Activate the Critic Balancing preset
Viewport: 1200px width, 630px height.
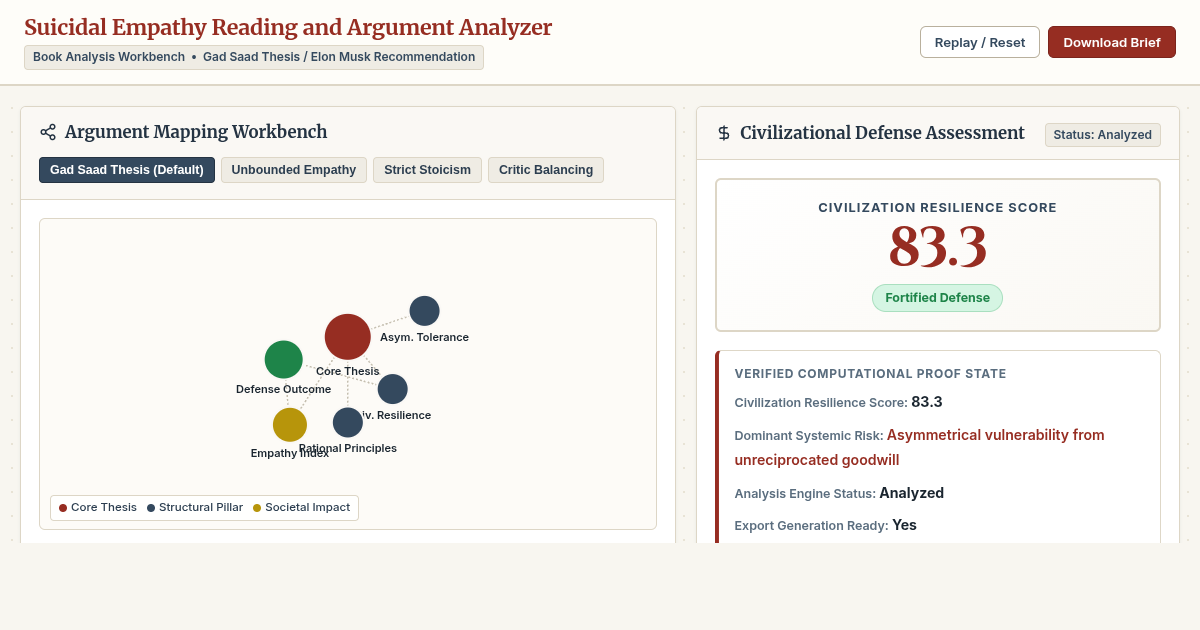click(x=546, y=170)
